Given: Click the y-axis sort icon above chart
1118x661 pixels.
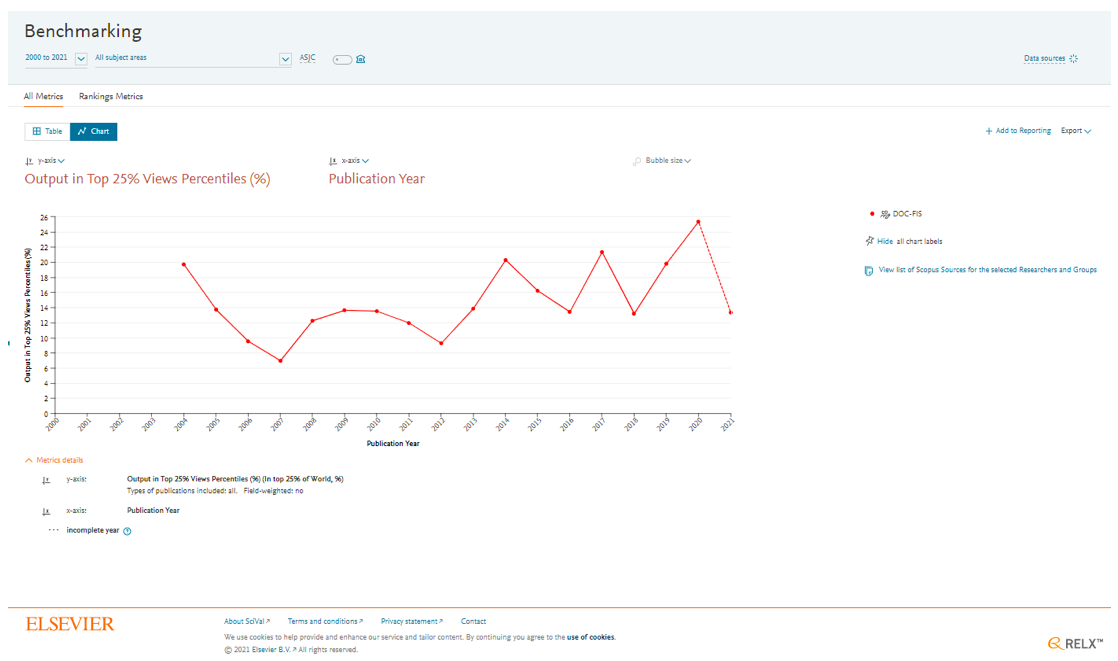Looking at the screenshot, I should click(x=29, y=161).
